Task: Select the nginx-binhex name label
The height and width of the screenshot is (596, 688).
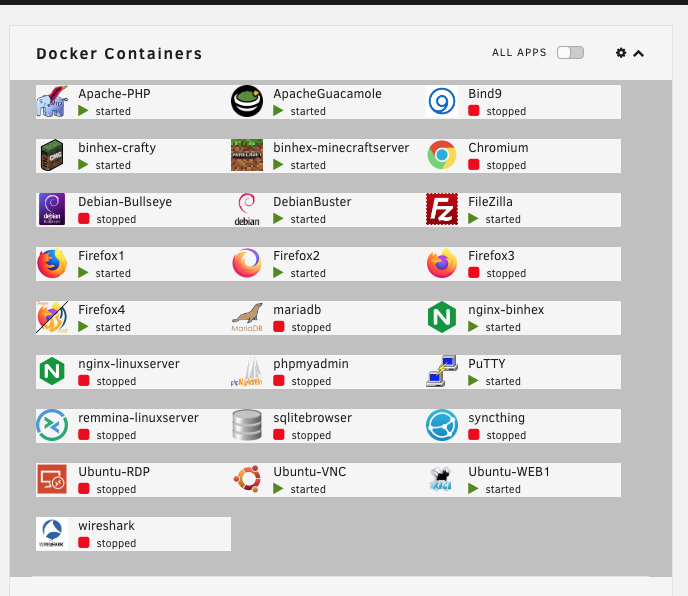Action: pyautogui.click(x=506, y=310)
